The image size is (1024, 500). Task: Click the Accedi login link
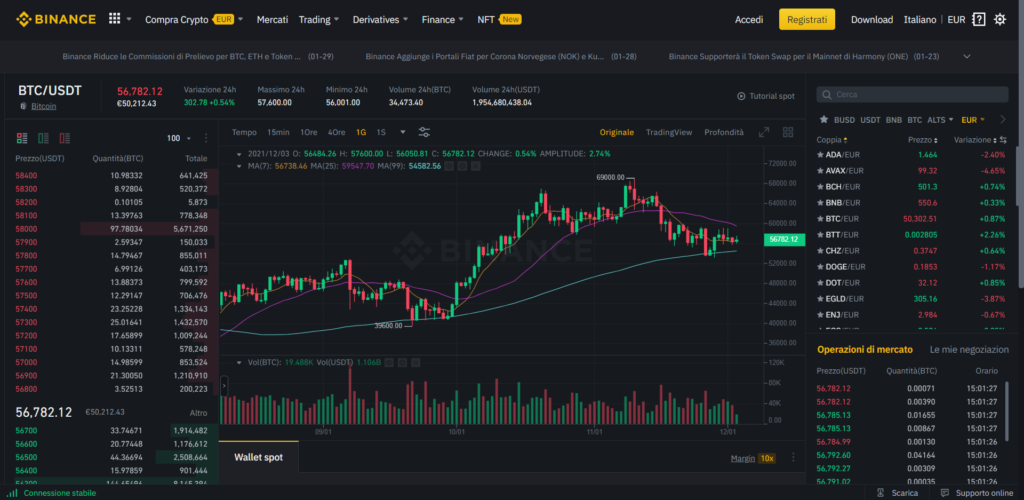748,20
